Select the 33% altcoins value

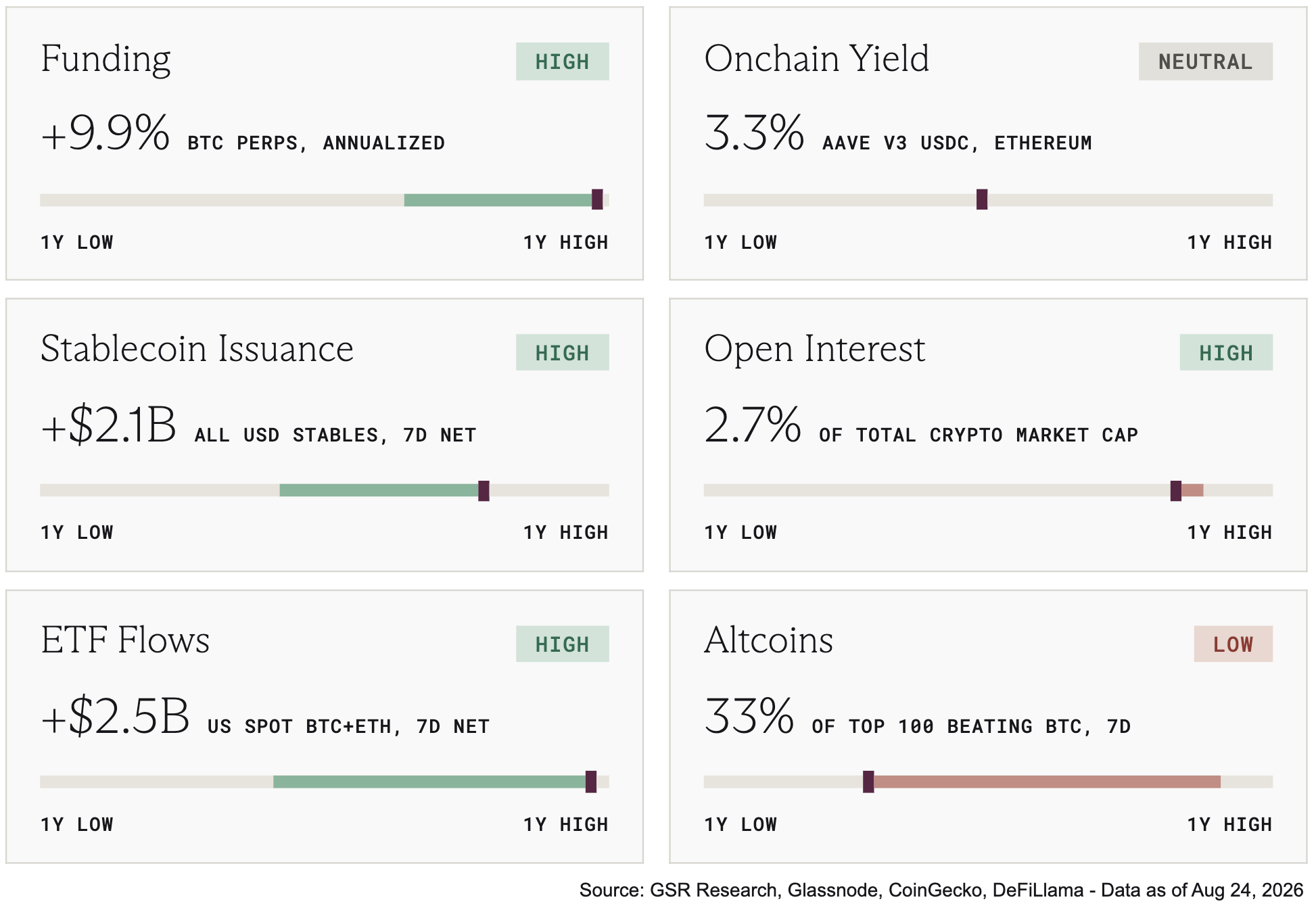coord(749,716)
